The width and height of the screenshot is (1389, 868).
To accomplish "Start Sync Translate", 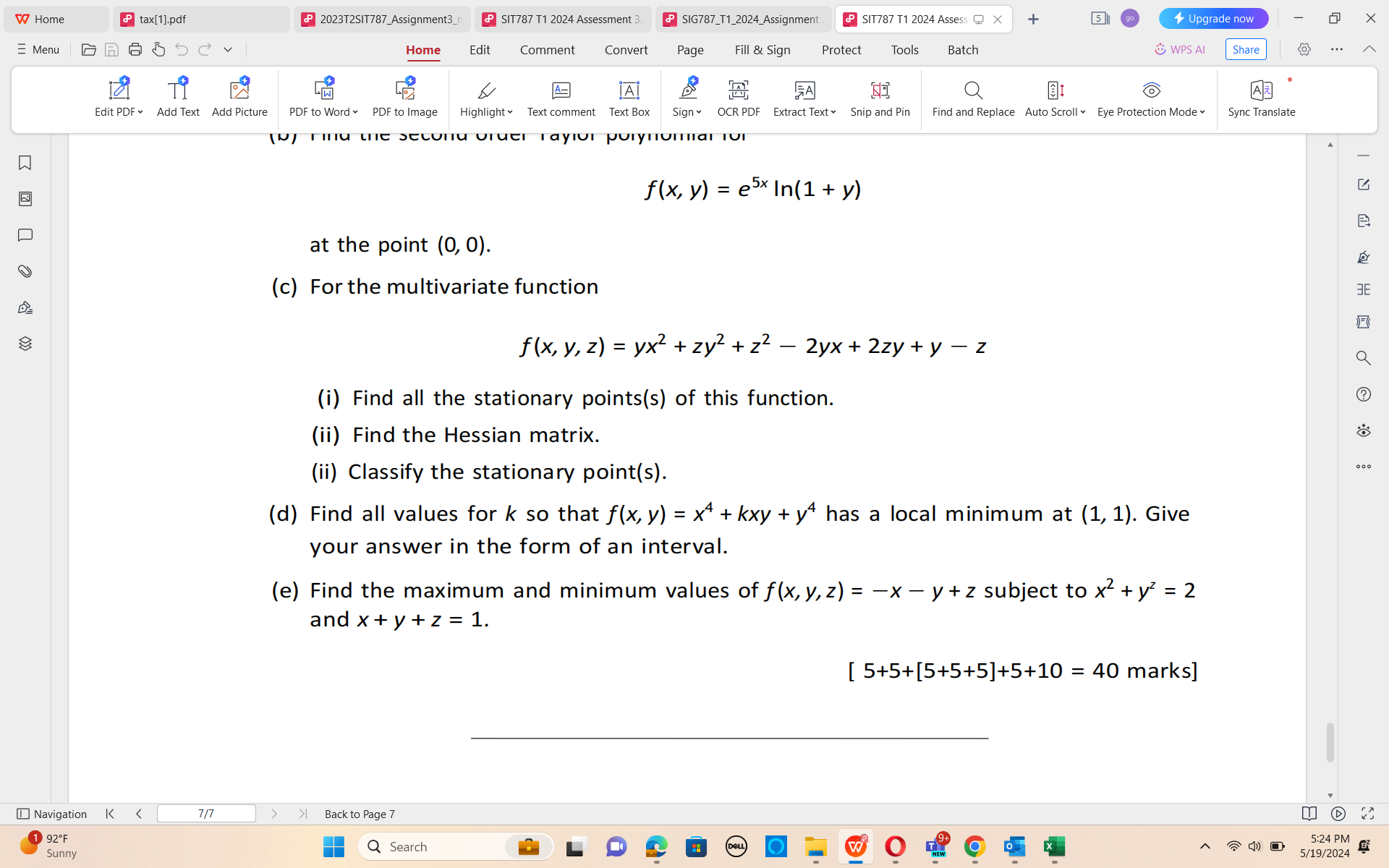I will 1261,99.
